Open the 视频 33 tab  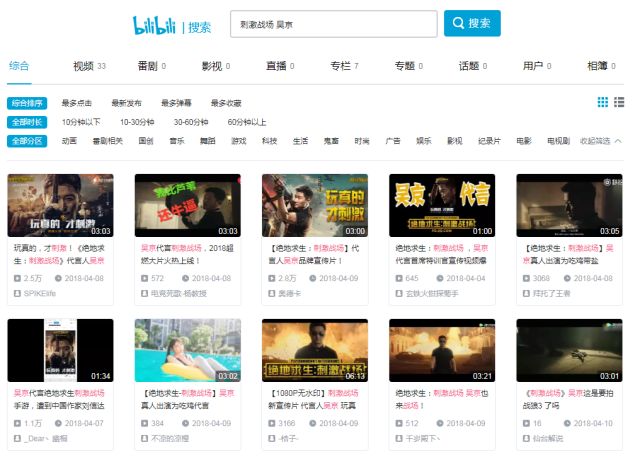click(89, 66)
